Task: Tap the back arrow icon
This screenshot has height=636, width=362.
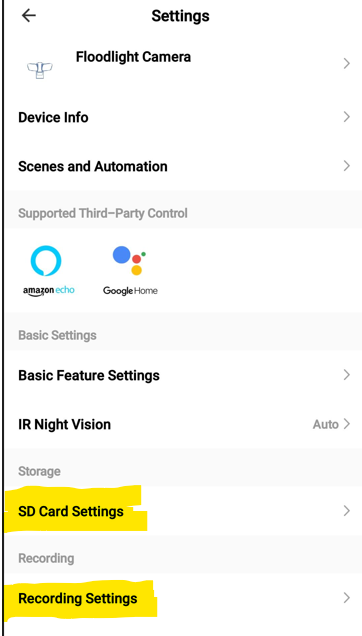Action: tap(29, 16)
